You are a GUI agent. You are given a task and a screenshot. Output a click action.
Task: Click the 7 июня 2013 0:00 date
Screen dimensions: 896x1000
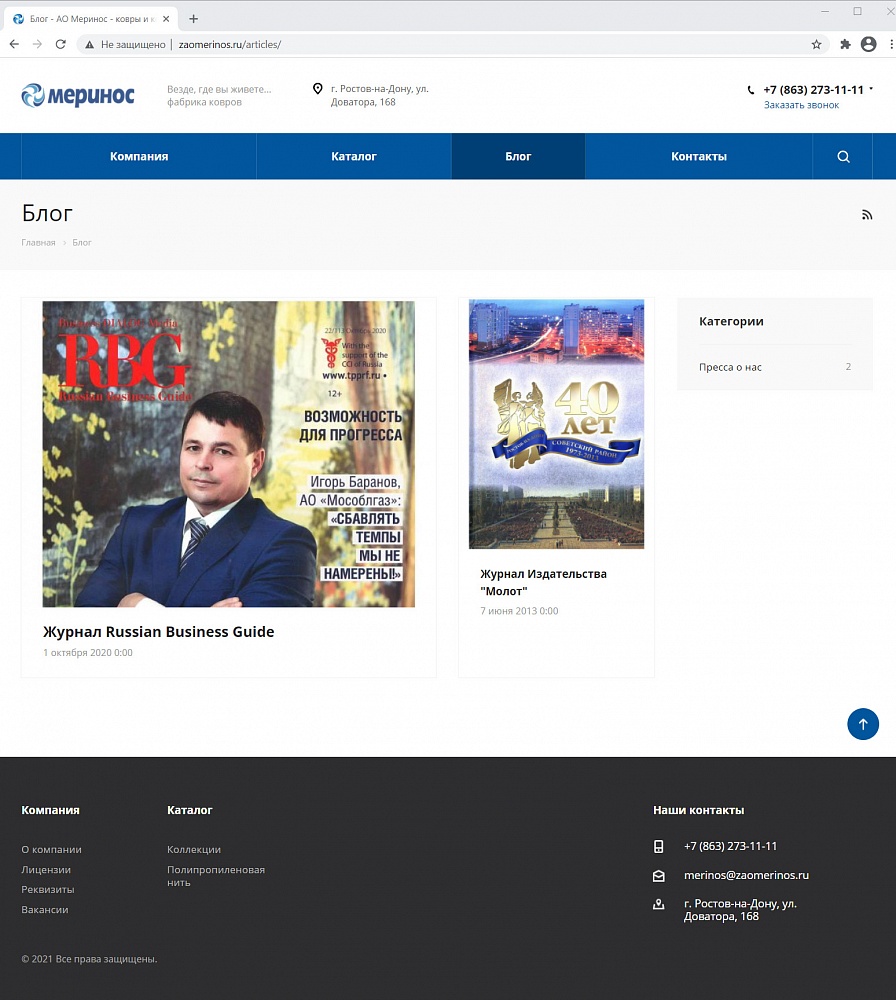(519, 611)
